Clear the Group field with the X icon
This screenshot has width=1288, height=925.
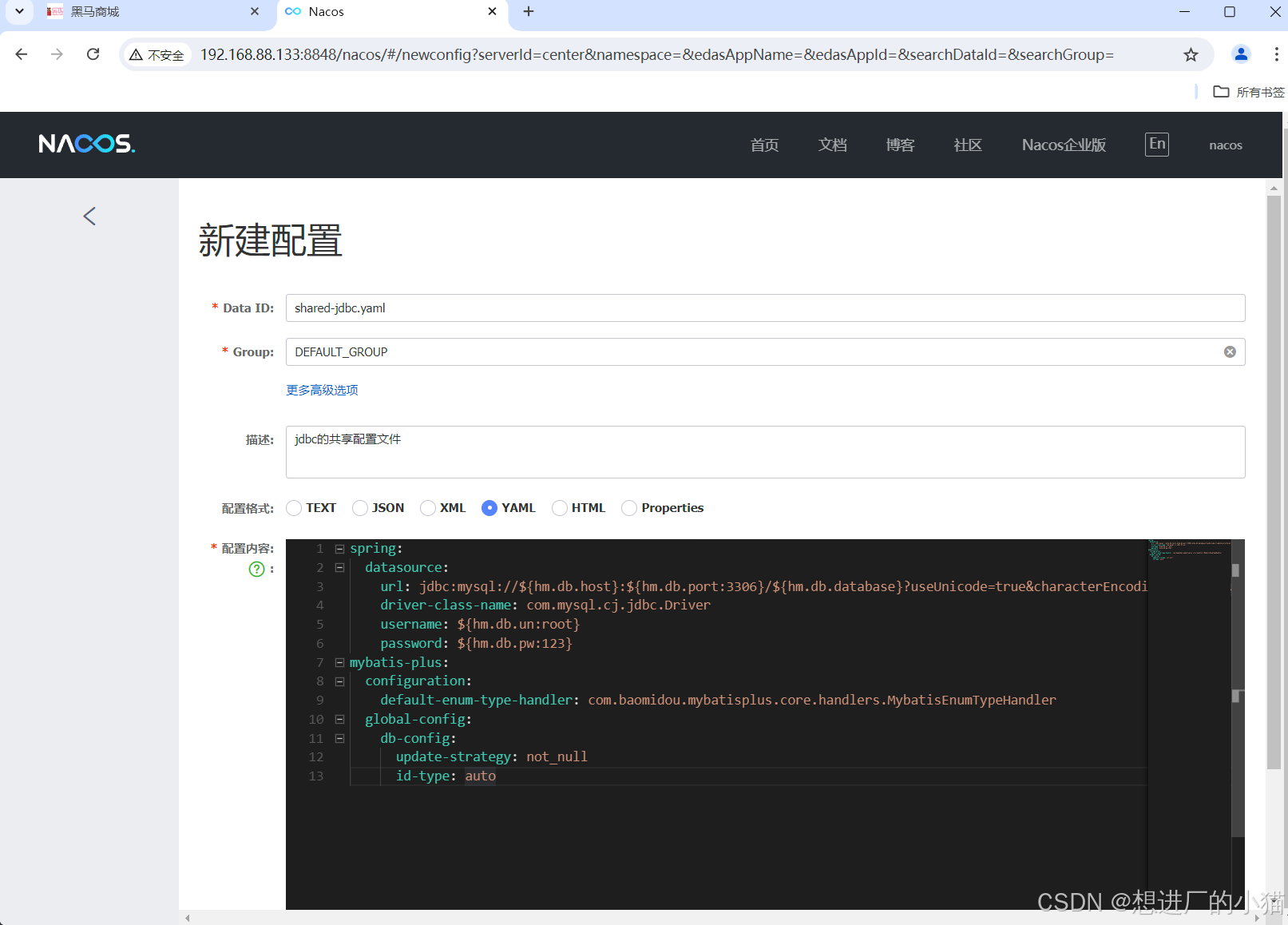[1230, 352]
